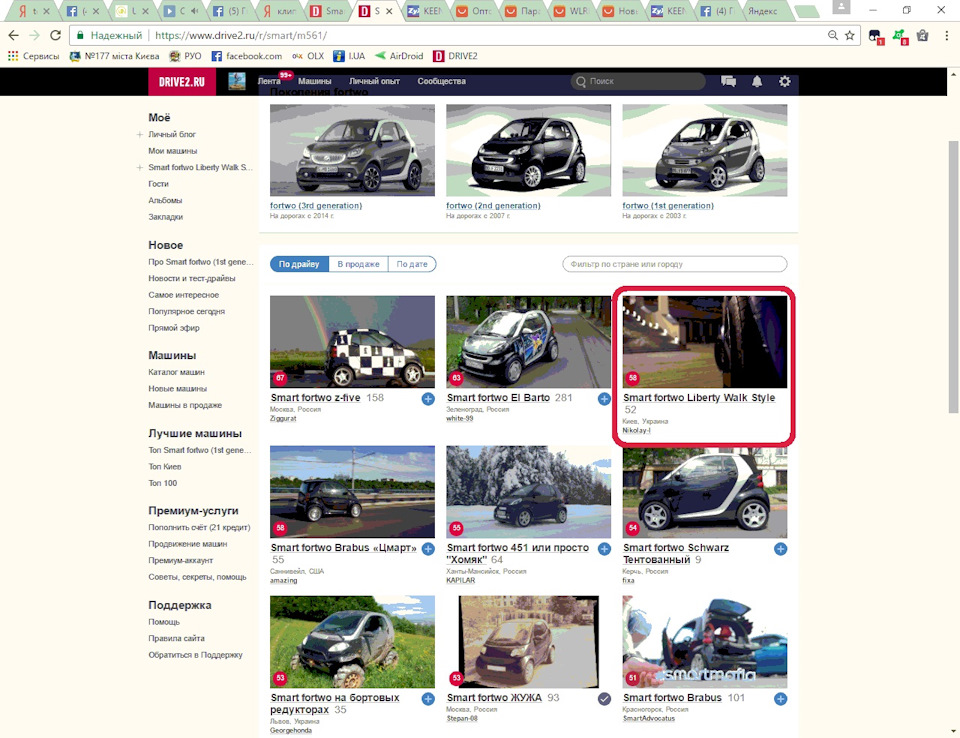Open OLX bookmark
The width and height of the screenshot is (960, 738).
click(x=308, y=56)
